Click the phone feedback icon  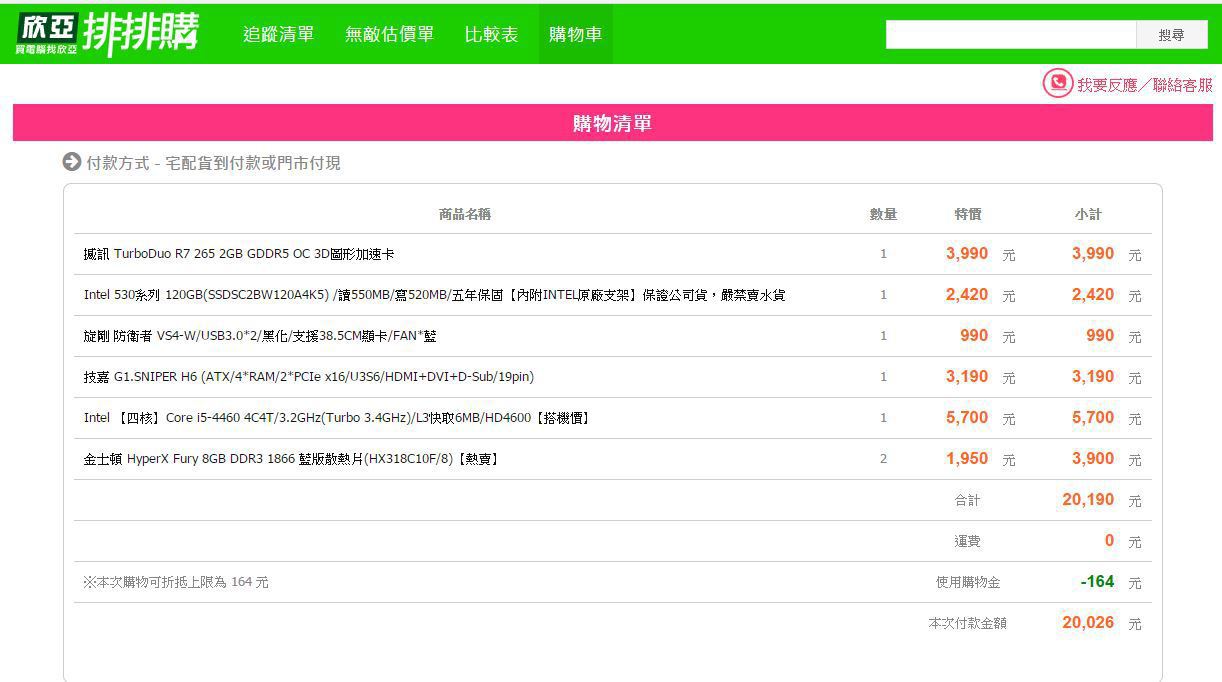click(x=1057, y=83)
